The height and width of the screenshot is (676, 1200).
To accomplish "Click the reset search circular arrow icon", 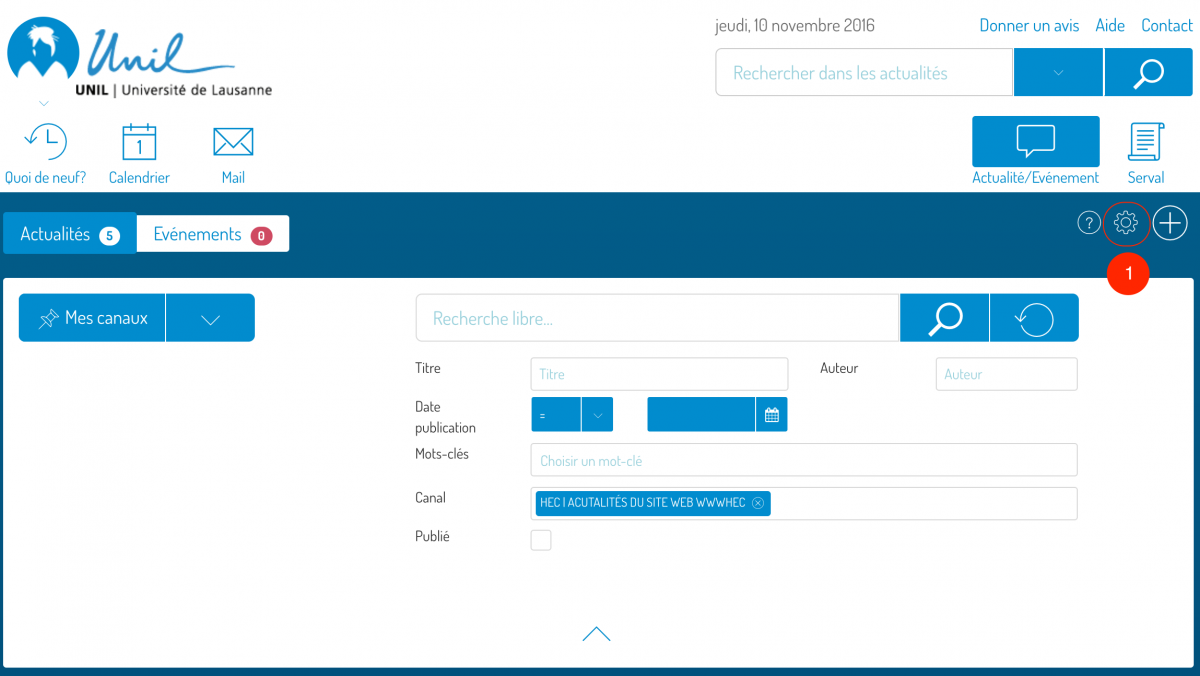I will pos(1034,318).
